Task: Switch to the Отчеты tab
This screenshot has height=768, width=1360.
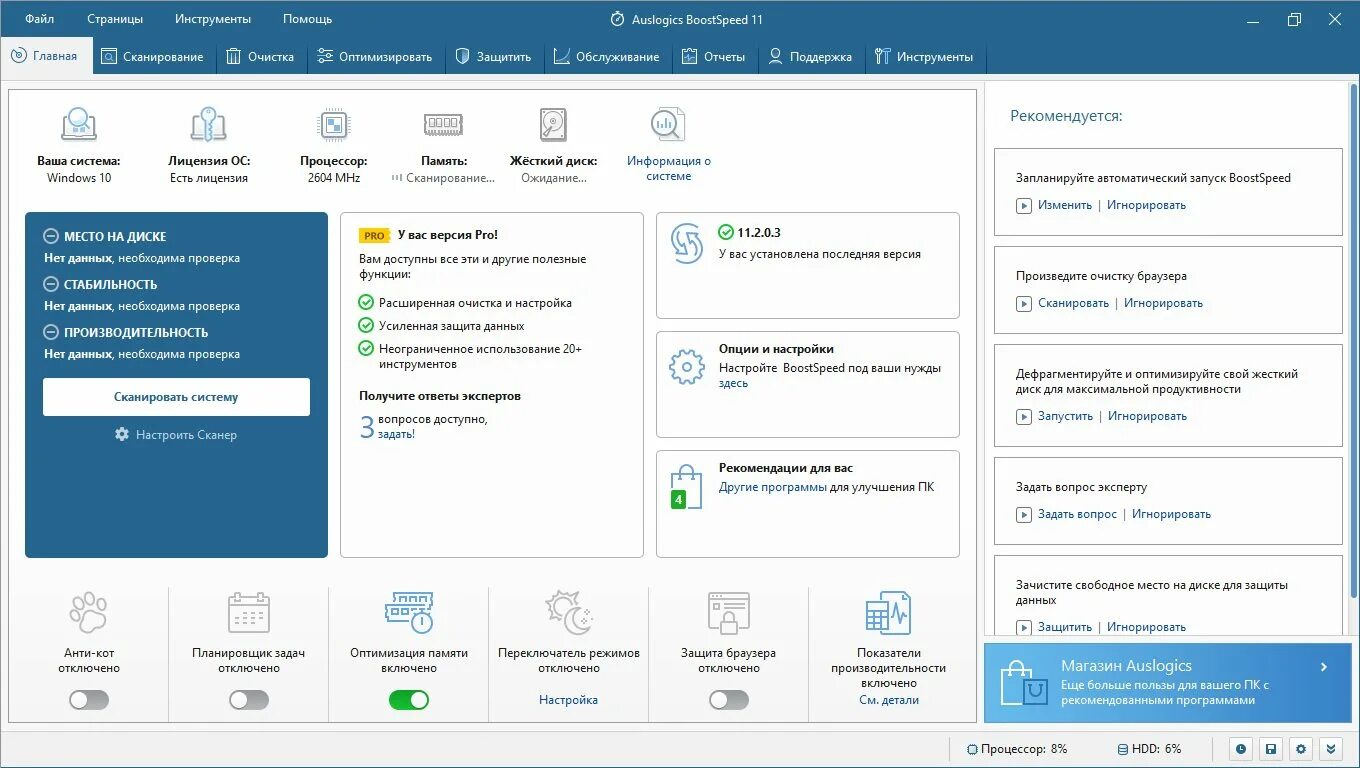Action: pos(714,57)
